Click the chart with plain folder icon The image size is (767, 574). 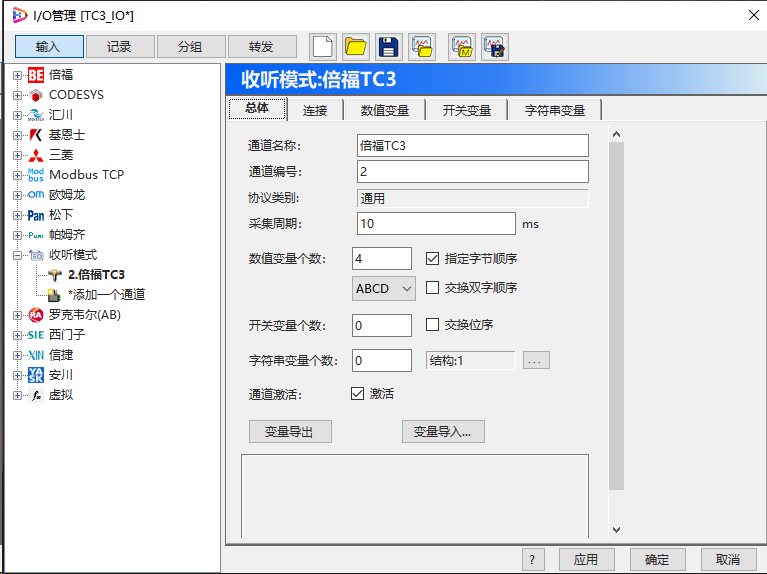pos(422,47)
